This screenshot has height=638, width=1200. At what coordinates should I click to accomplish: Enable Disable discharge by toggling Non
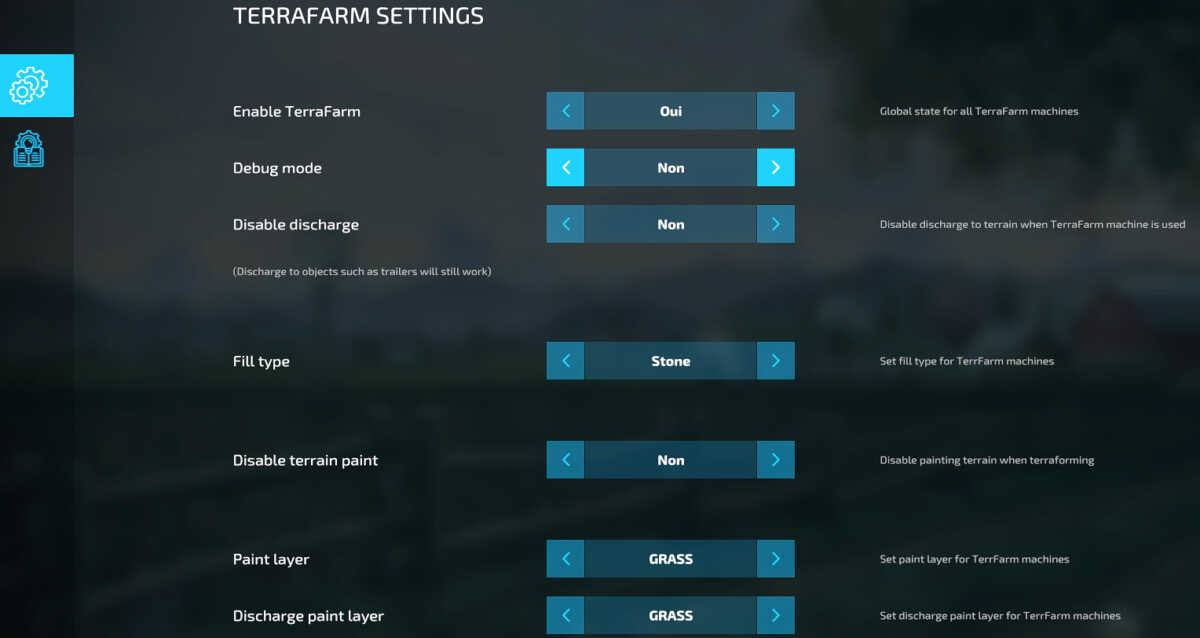(x=670, y=224)
